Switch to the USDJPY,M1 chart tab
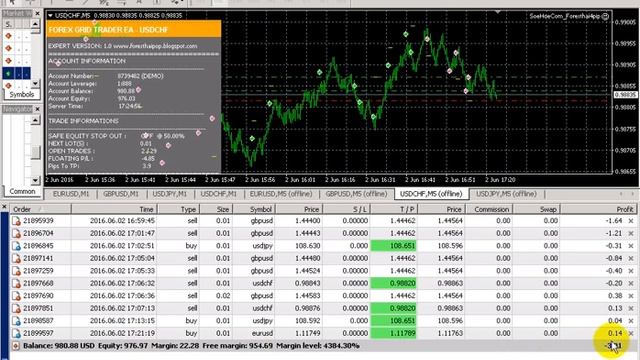Screen dimensions: 640x360 pyautogui.click(x=169, y=194)
